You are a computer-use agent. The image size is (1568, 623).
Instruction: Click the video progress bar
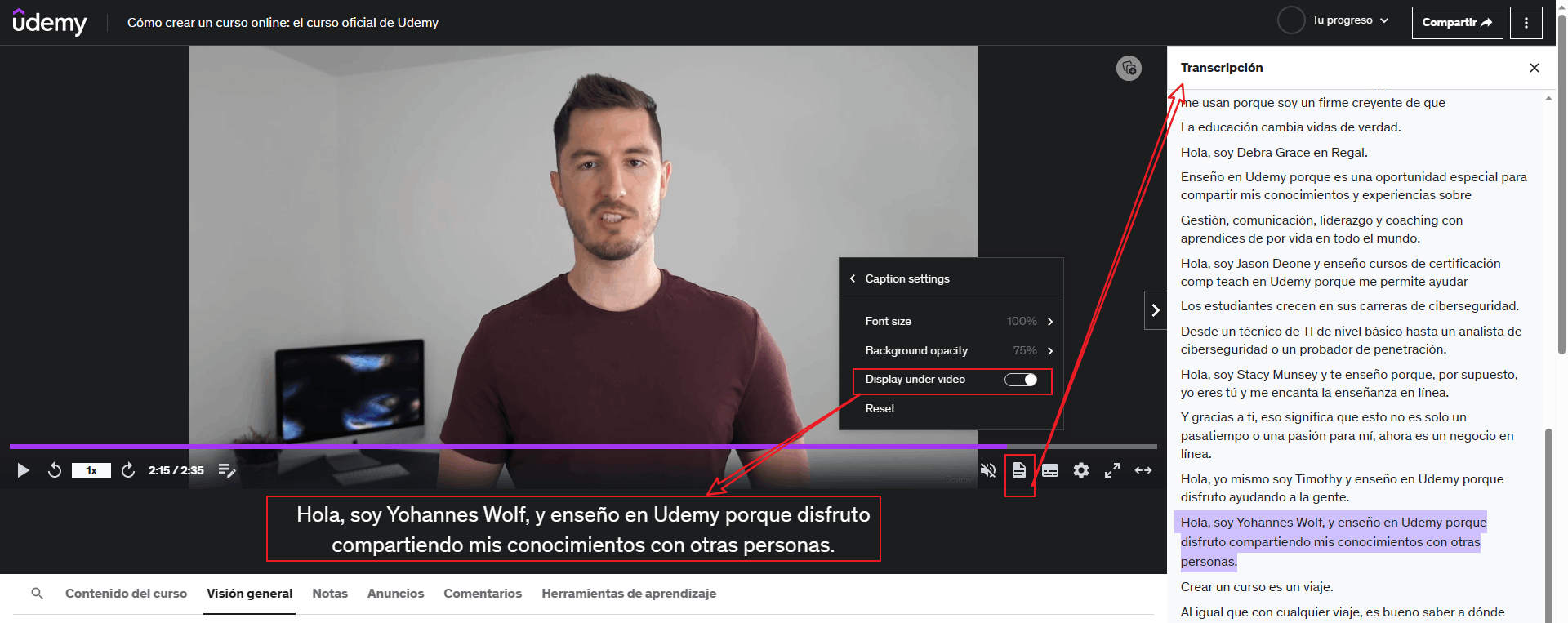click(x=583, y=447)
